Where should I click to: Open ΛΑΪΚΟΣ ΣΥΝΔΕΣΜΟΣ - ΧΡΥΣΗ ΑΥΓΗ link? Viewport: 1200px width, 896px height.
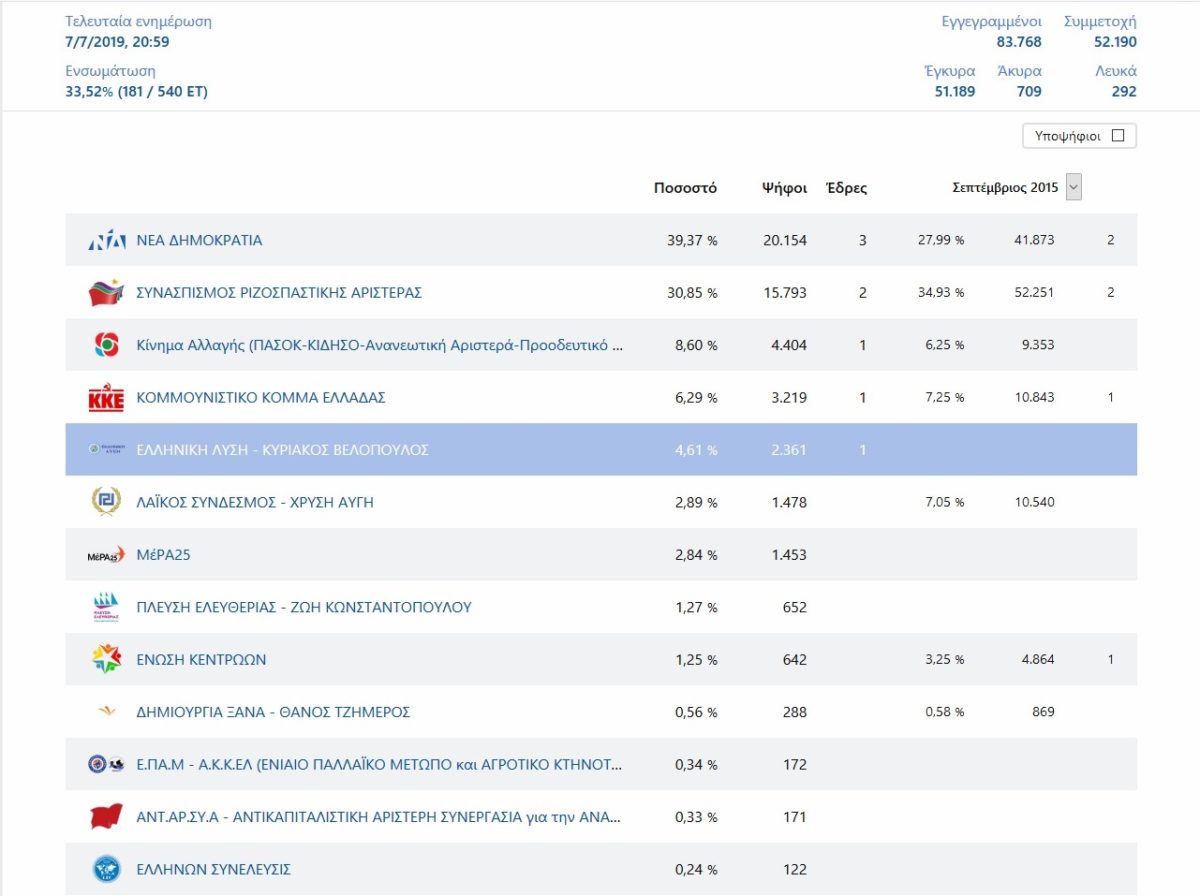tap(255, 502)
